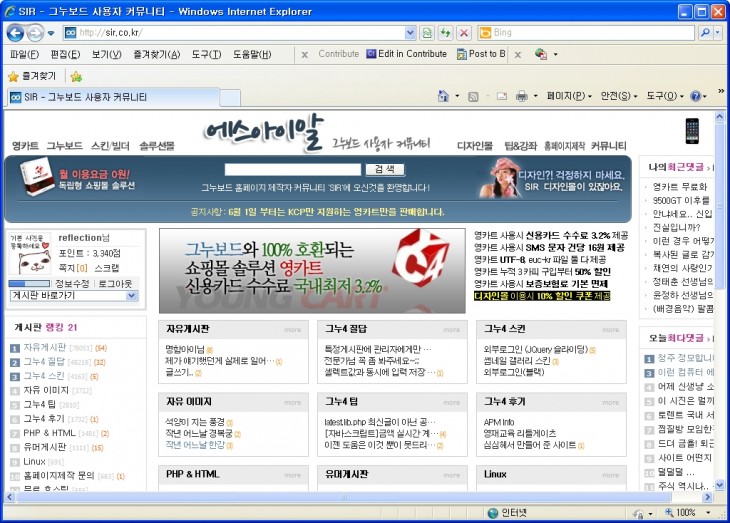The image size is (730, 523).
Task: Click the Refresh page icon
Action: 446,33
